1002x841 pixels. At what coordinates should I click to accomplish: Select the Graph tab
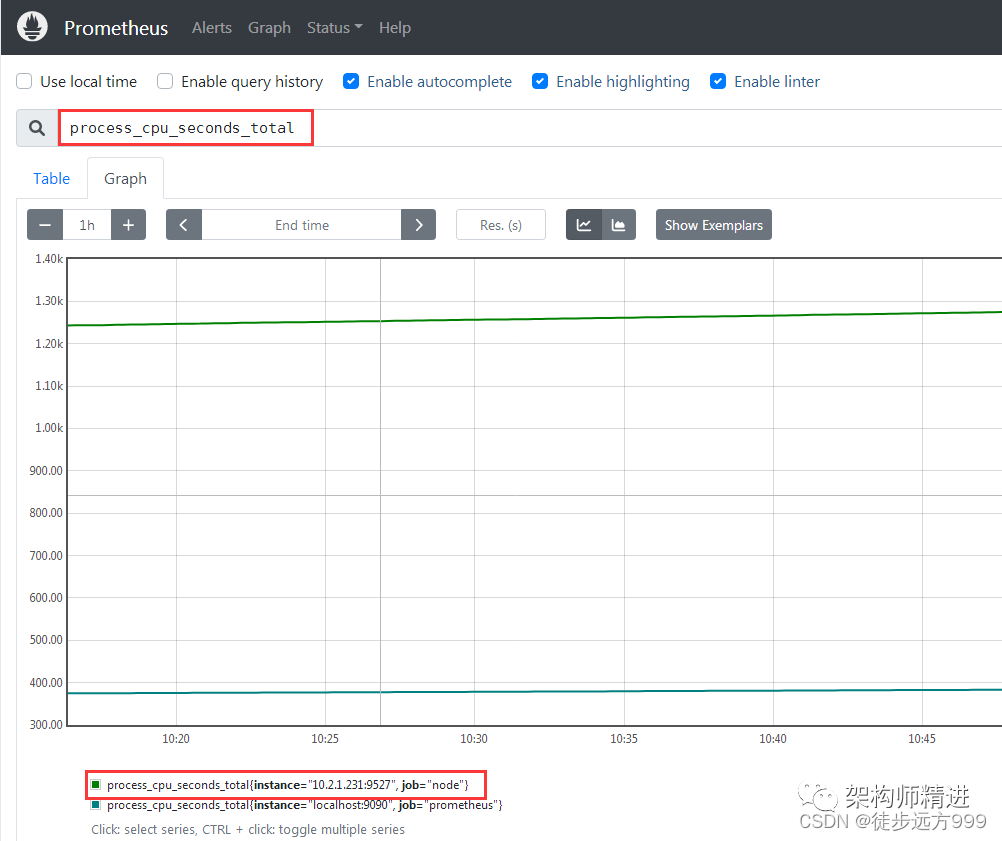pyautogui.click(x=125, y=178)
